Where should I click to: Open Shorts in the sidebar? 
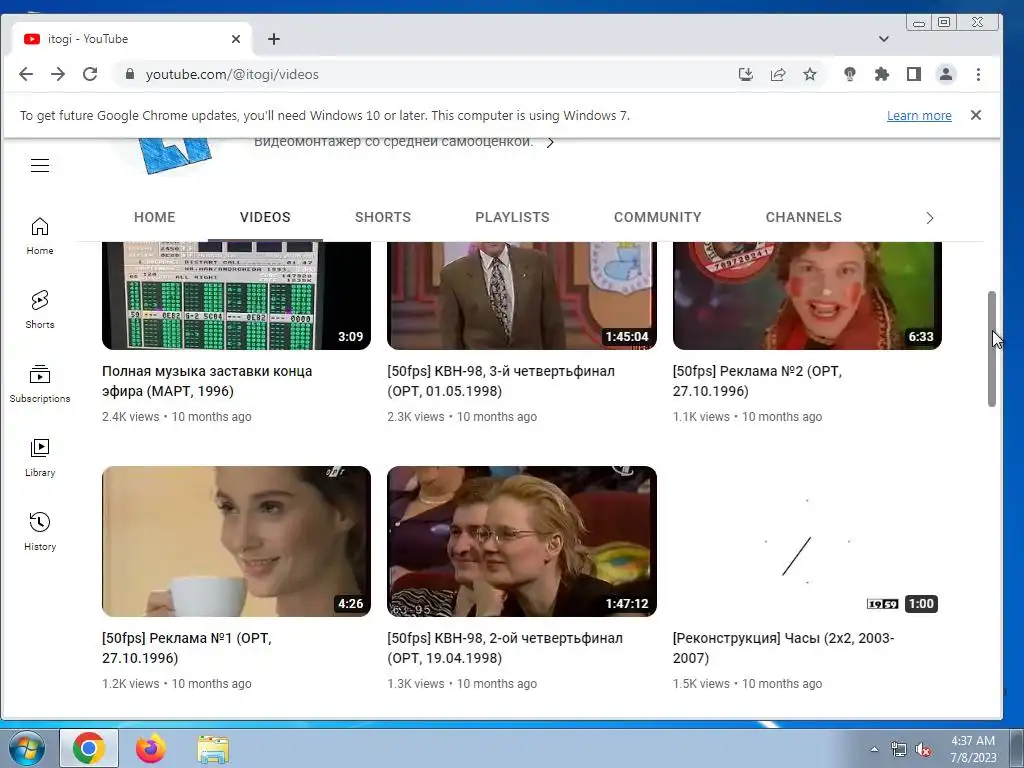click(x=40, y=310)
